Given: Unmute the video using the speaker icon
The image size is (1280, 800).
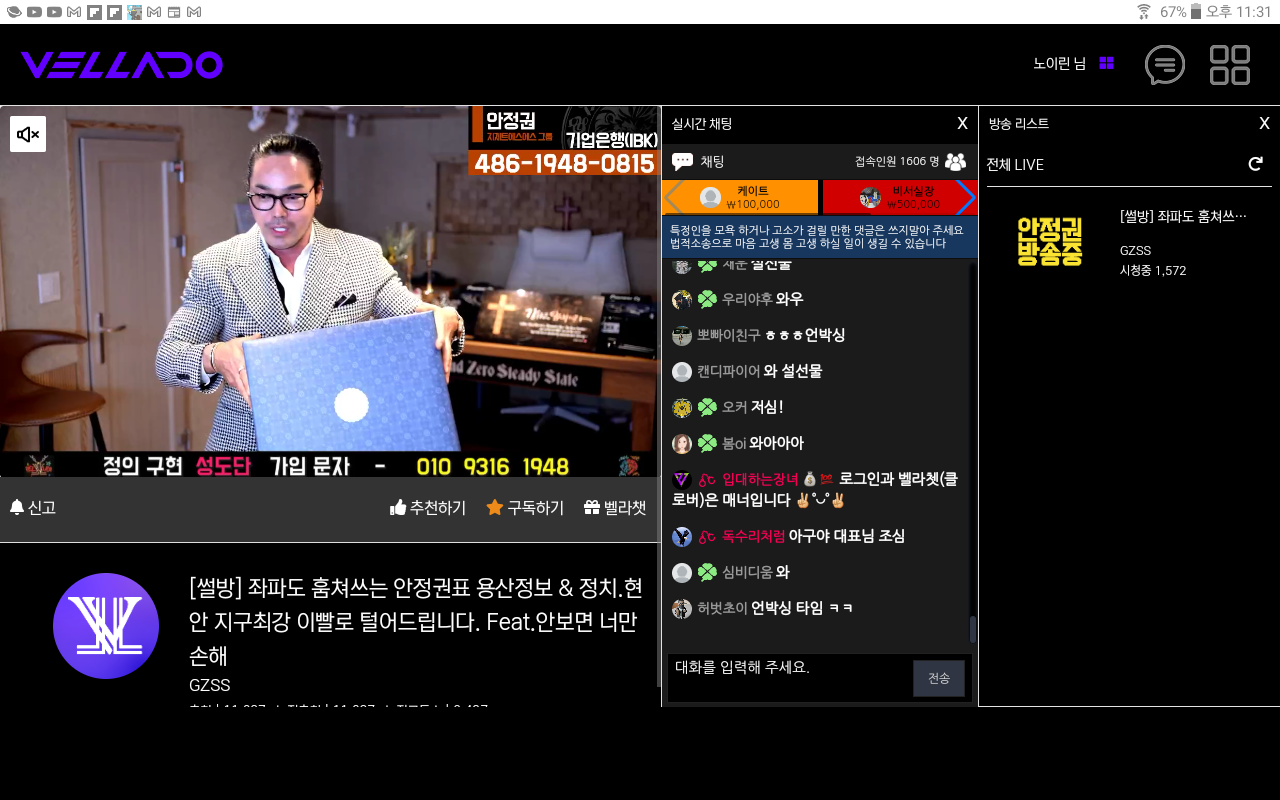Looking at the screenshot, I should [28, 134].
